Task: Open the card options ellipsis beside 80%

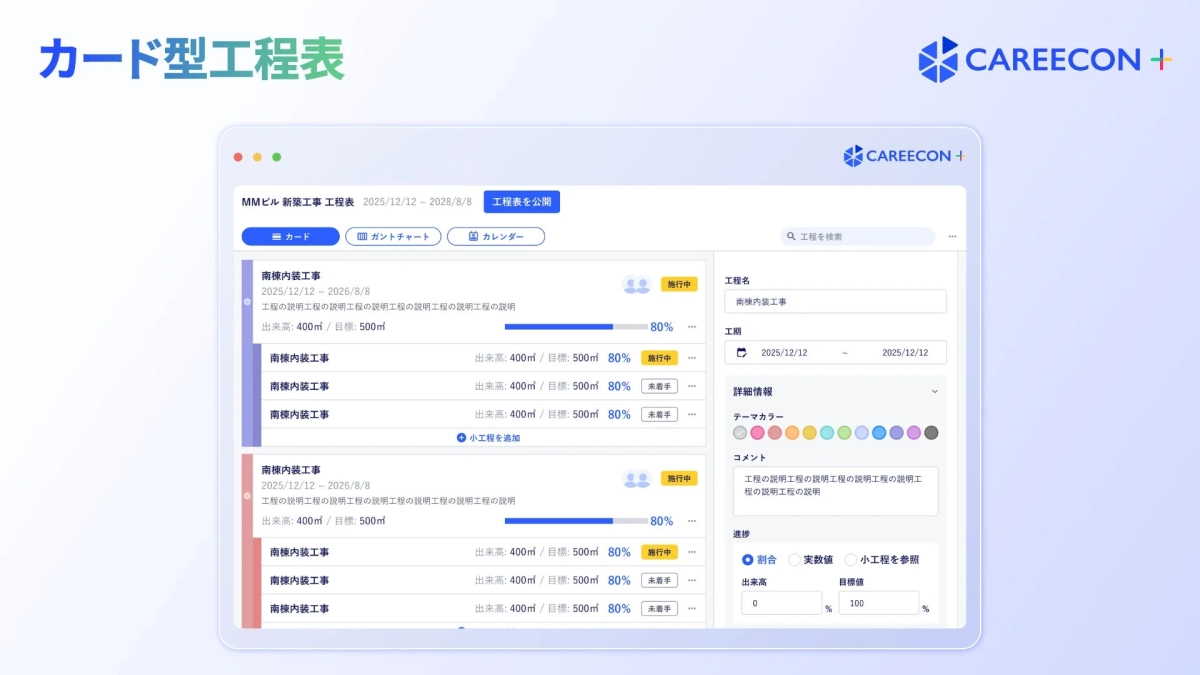Action: click(x=692, y=327)
